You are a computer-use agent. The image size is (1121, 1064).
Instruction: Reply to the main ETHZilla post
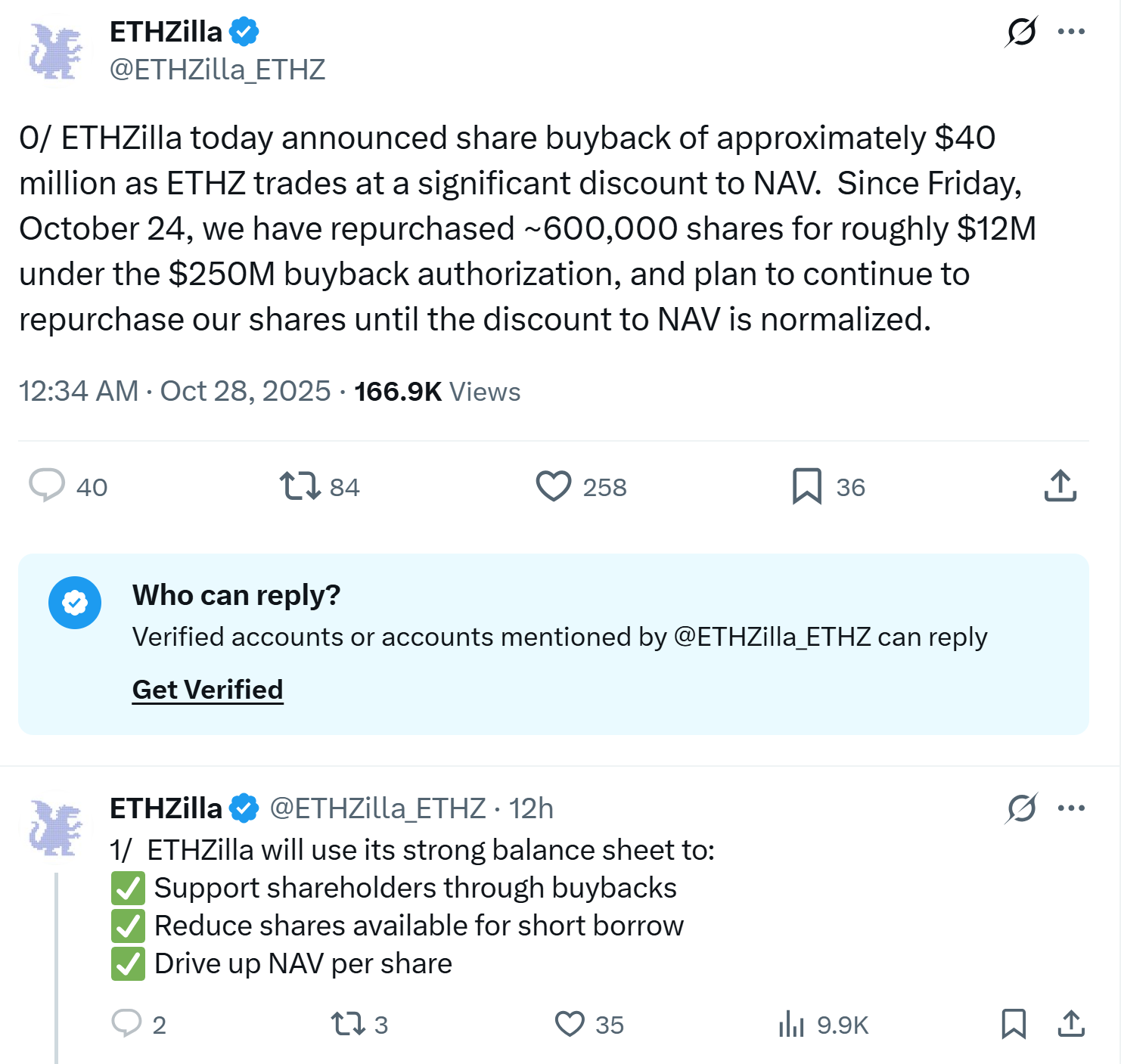click(x=47, y=485)
